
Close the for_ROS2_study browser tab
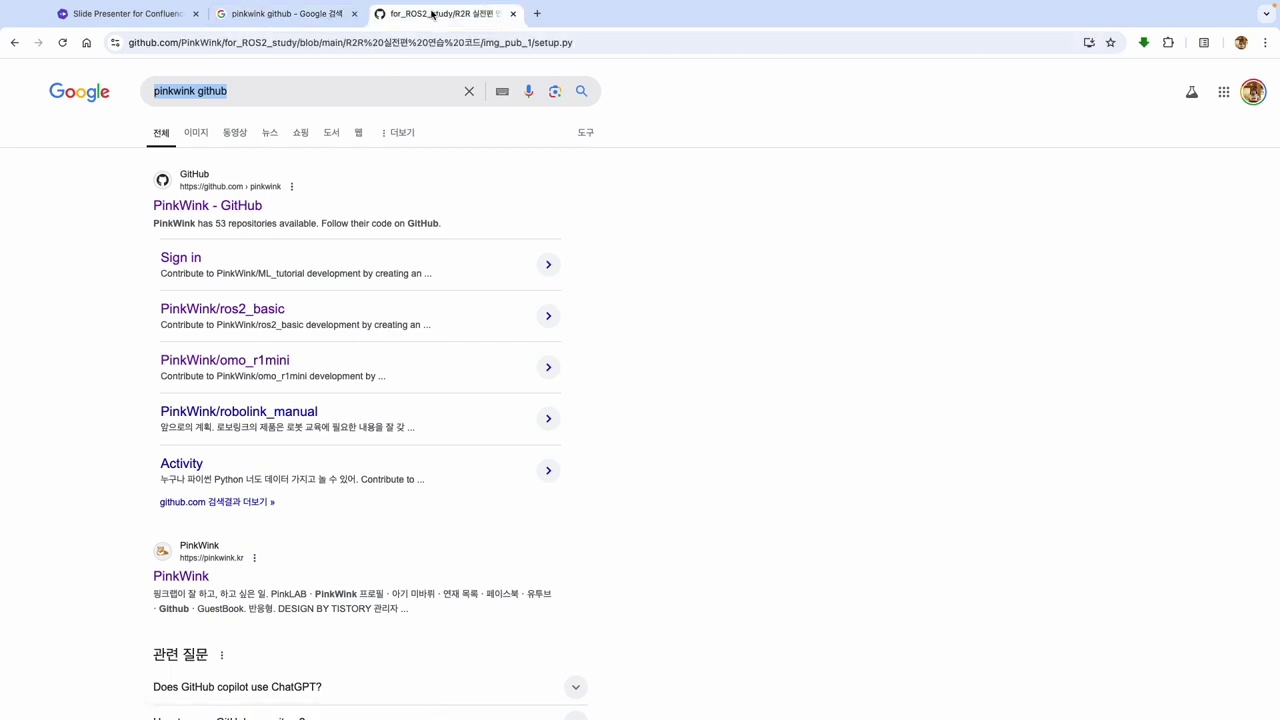(513, 14)
